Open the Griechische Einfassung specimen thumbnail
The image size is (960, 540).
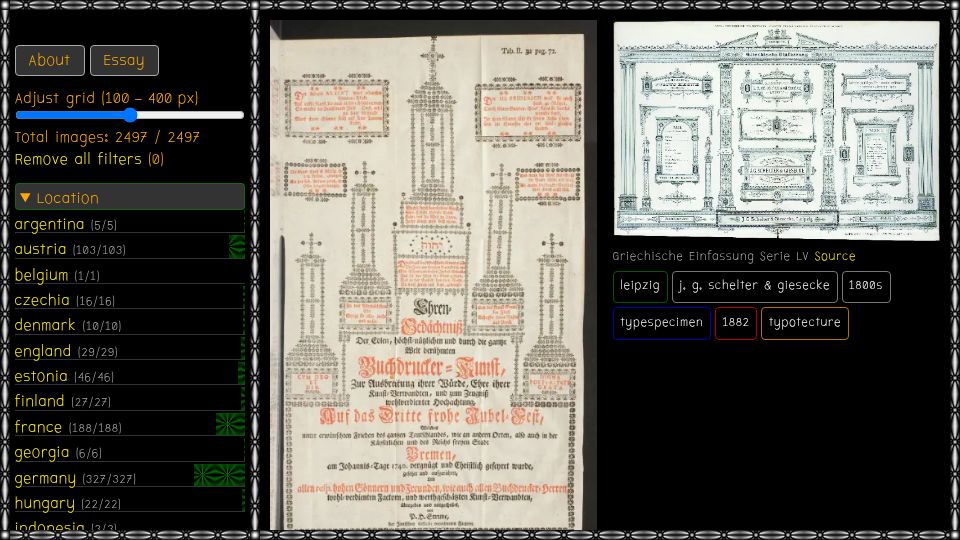point(776,130)
